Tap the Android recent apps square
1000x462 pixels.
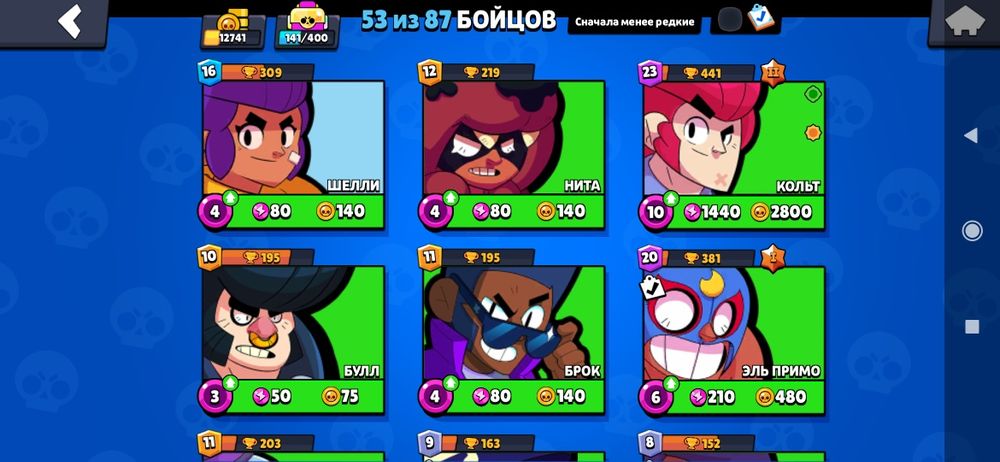[x=971, y=327]
